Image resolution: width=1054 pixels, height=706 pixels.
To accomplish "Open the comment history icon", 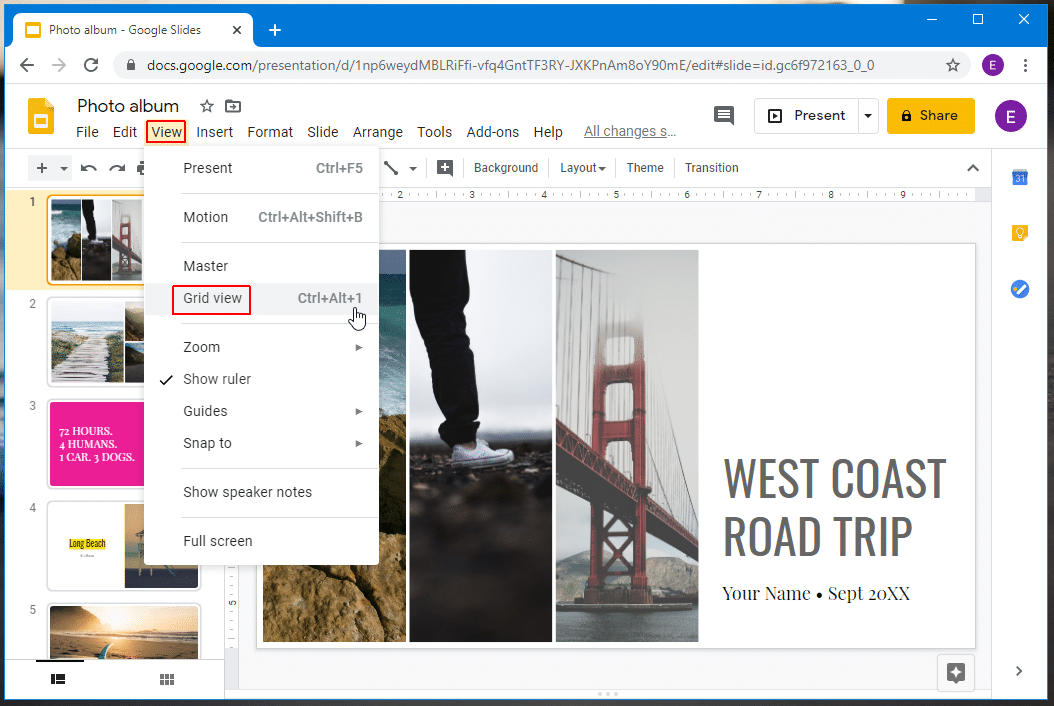I will [x=724, y=115].
